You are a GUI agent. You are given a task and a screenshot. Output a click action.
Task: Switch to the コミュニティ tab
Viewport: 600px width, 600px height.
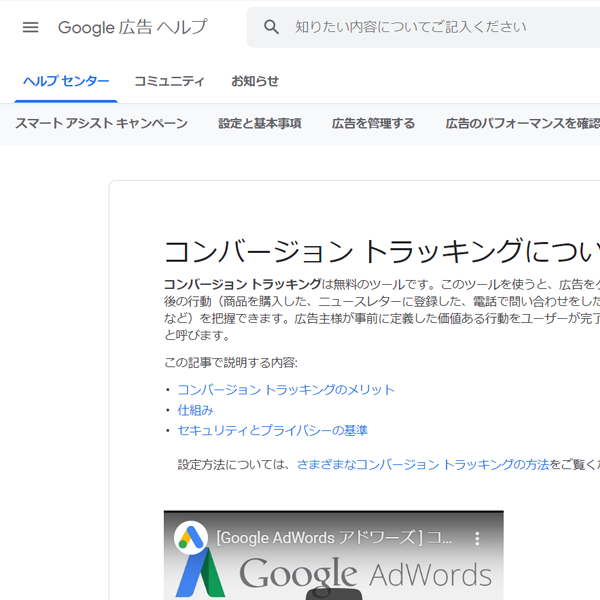point(169,81)
